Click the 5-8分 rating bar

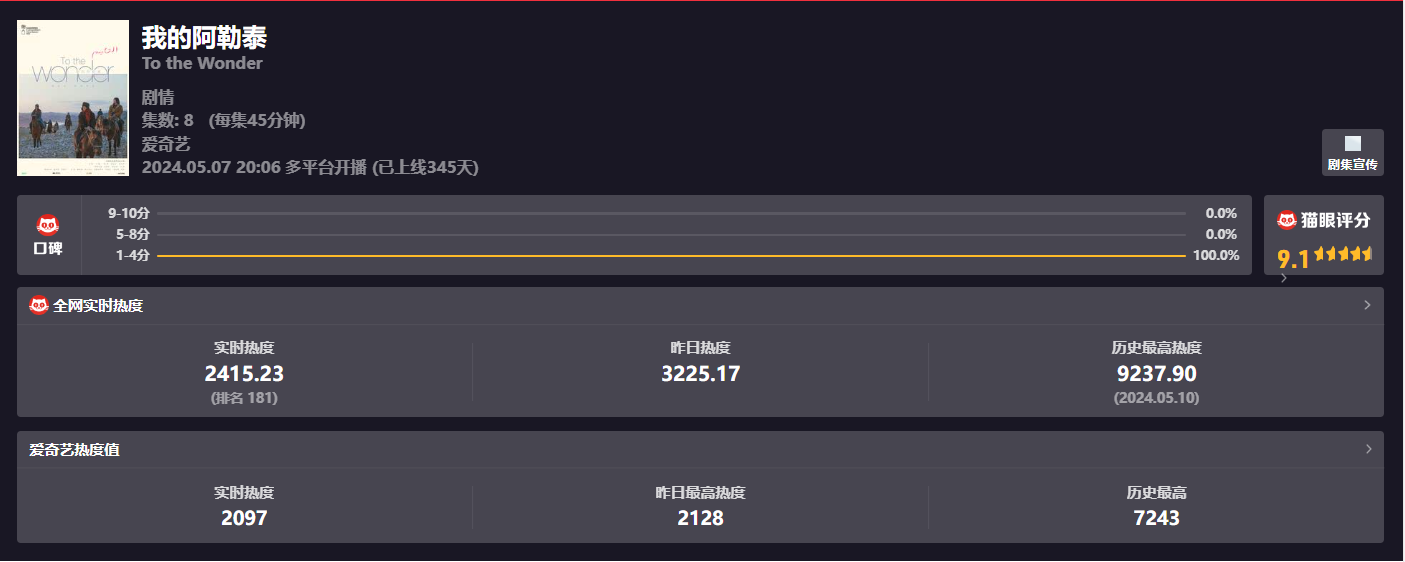[x=670, y=235]
